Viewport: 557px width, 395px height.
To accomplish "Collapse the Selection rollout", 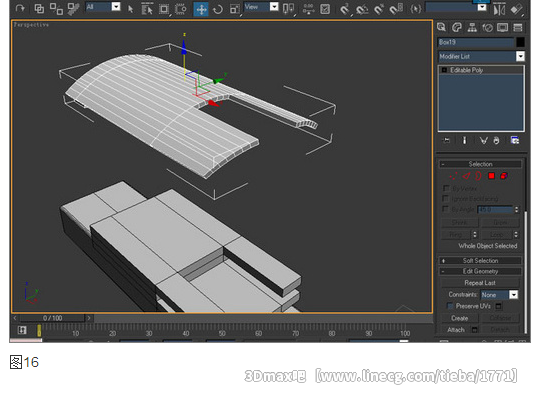I will click(480, 164).
